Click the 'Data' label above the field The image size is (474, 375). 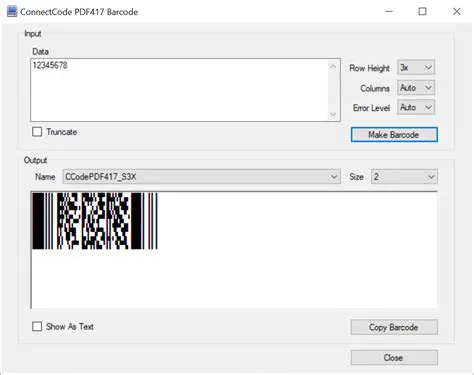click(40, 52)
